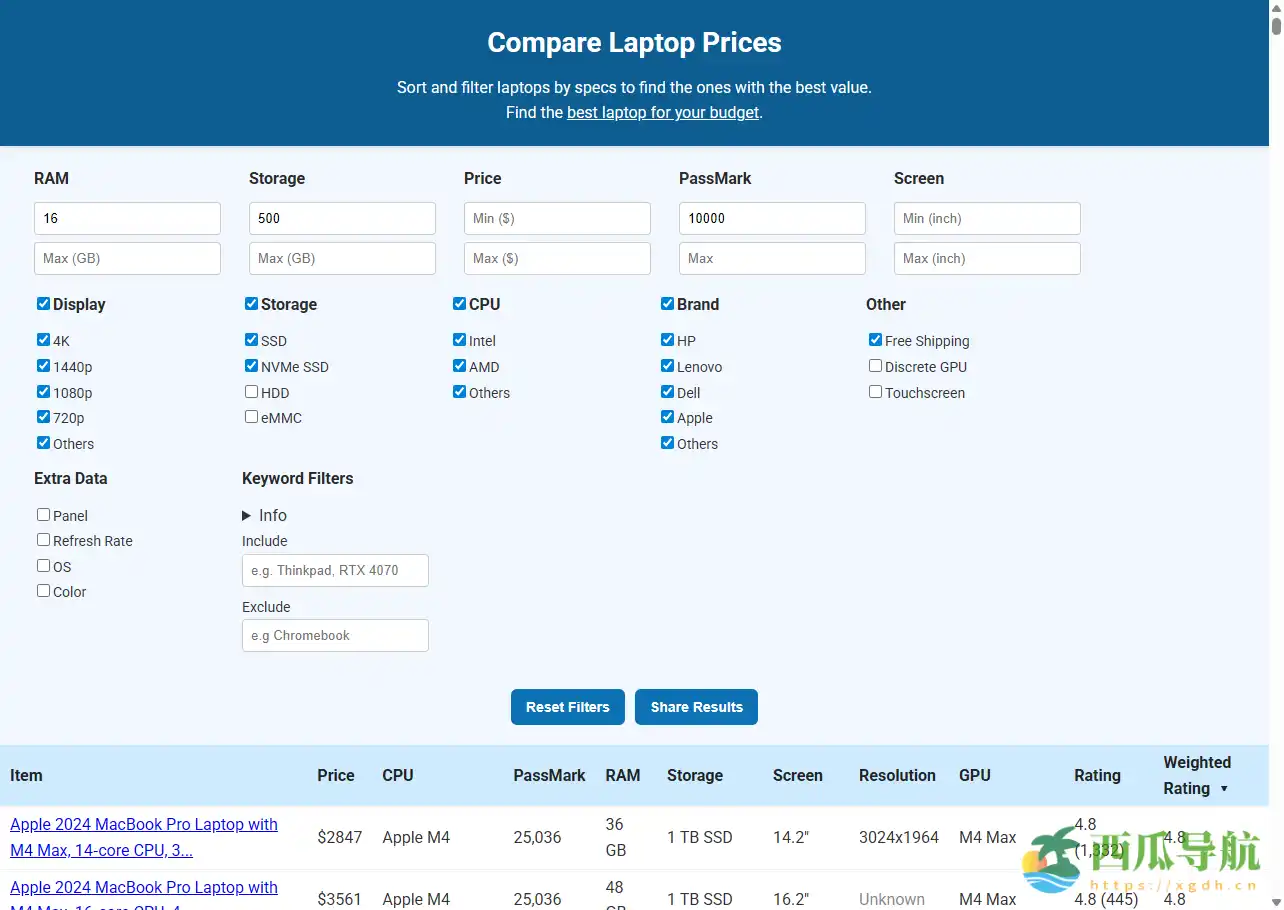Enable the eMMC storage filter
The height and width of the screenshot is (910, 1284).
[251, 416]
